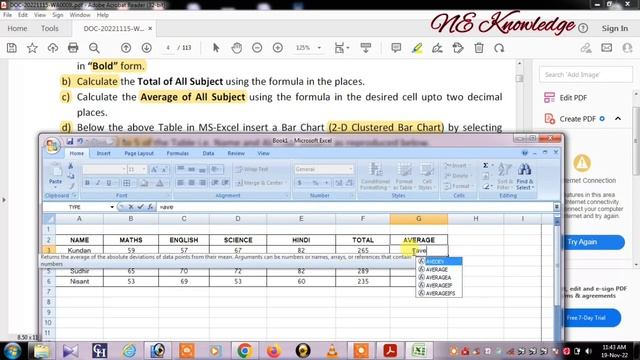Screen dimensions: 640x360
Task: Click the zoom in plus icon
Action: (x=278, y=48)
